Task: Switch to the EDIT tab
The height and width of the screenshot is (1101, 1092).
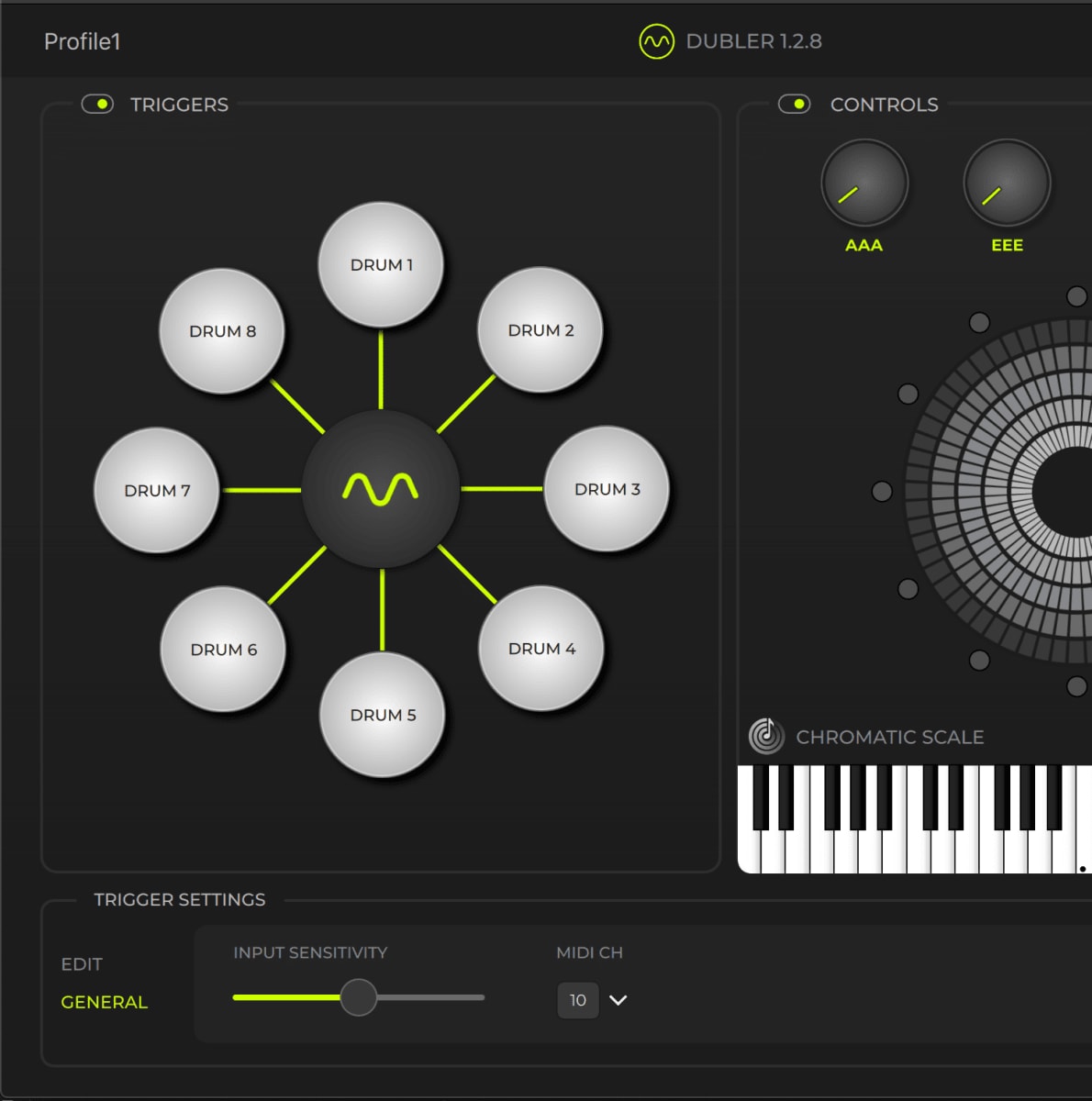Action: tap(82, 964)
